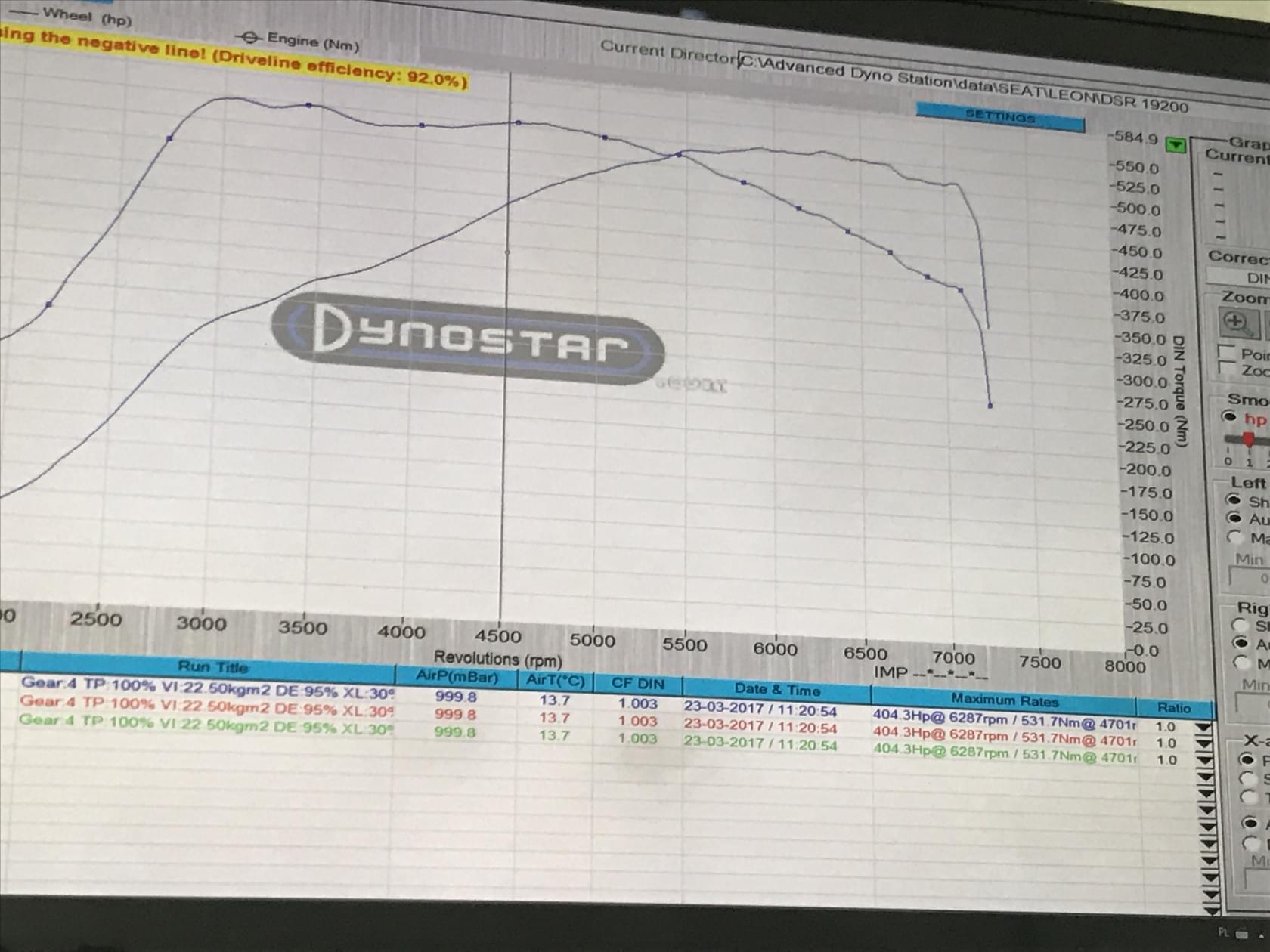Click the CF DIN column header

(x=638, y=683)
